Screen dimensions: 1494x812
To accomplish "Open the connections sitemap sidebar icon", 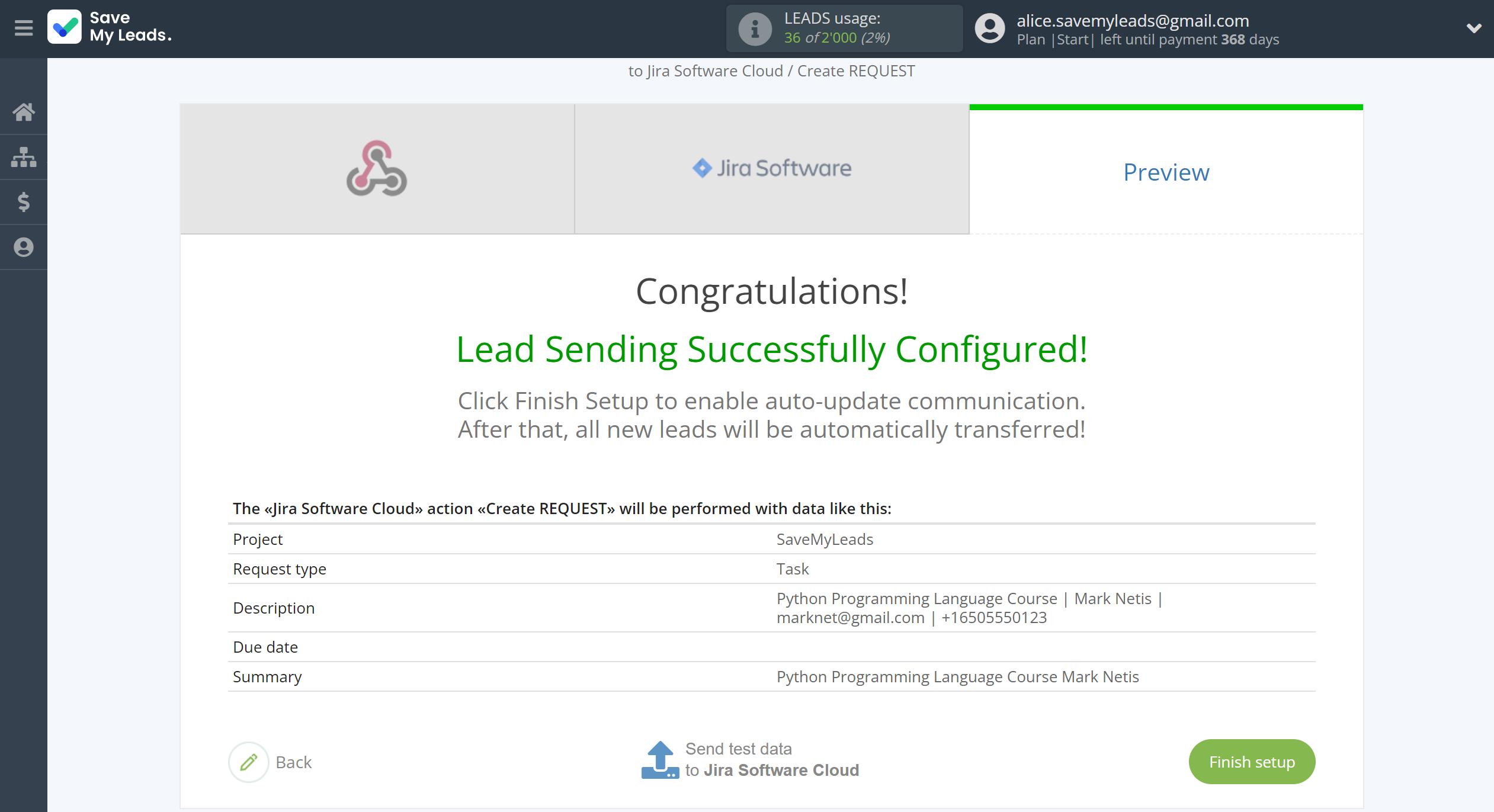I will [x=24, y=157].
